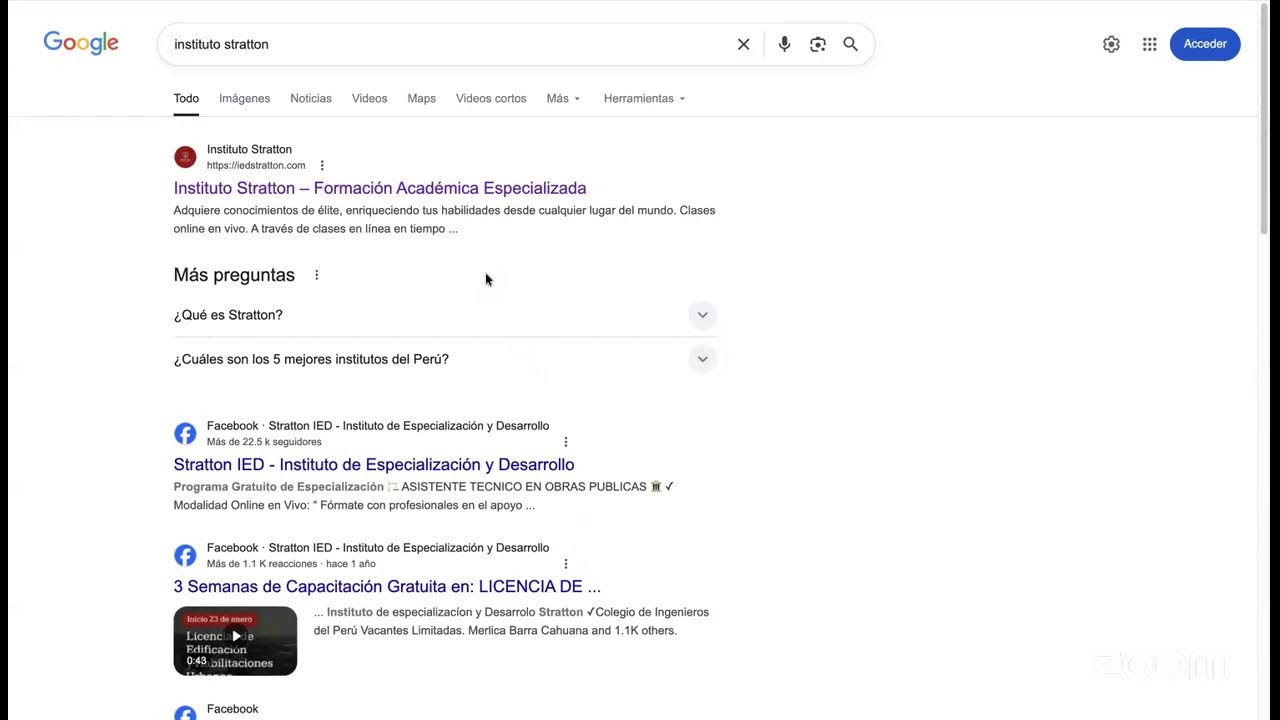Open Google apps grid icon

pos(1150,44)
